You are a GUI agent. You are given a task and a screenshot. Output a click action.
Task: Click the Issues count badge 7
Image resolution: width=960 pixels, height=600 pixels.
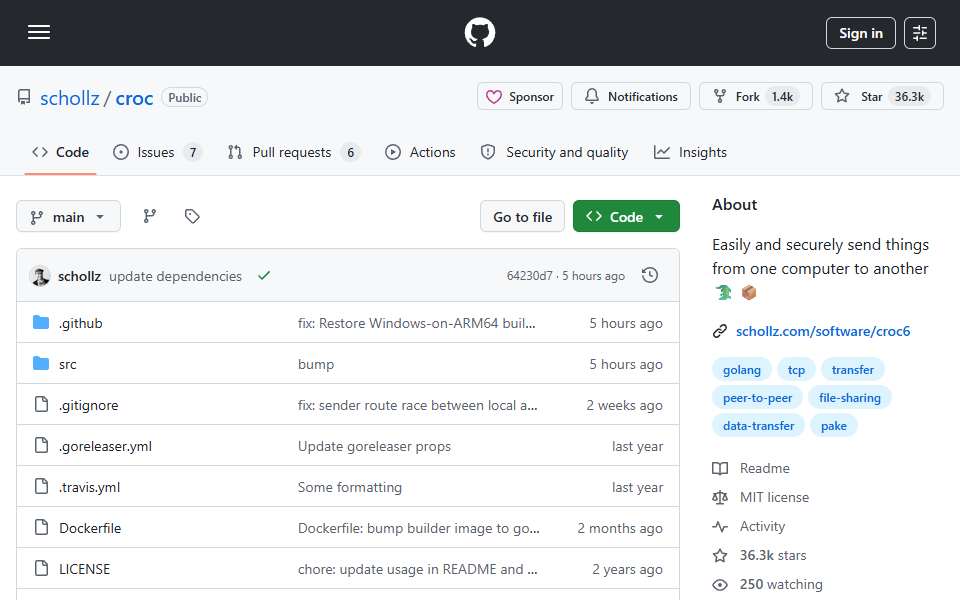point(192,152)
